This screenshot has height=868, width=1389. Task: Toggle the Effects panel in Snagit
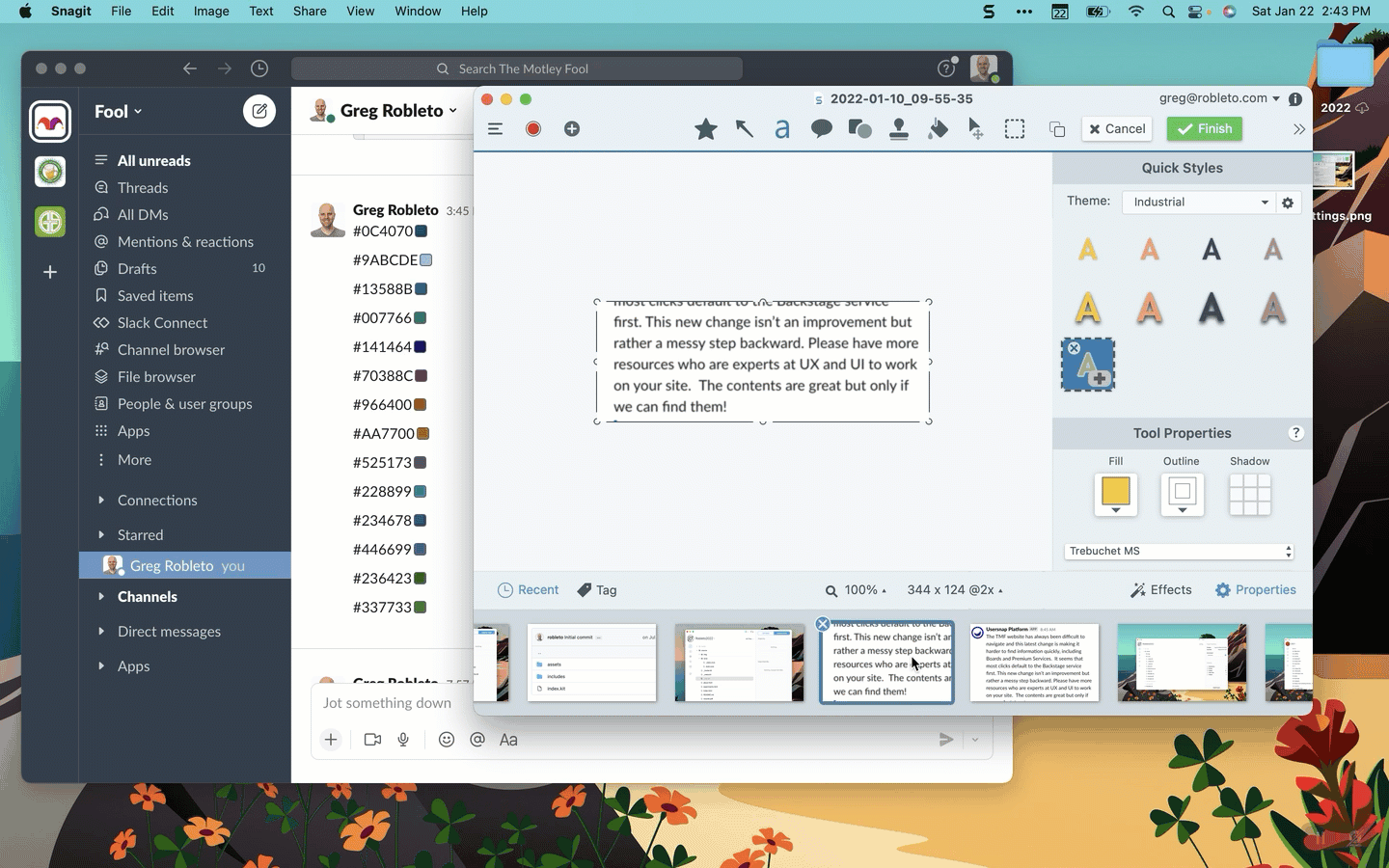(1161, 590)
